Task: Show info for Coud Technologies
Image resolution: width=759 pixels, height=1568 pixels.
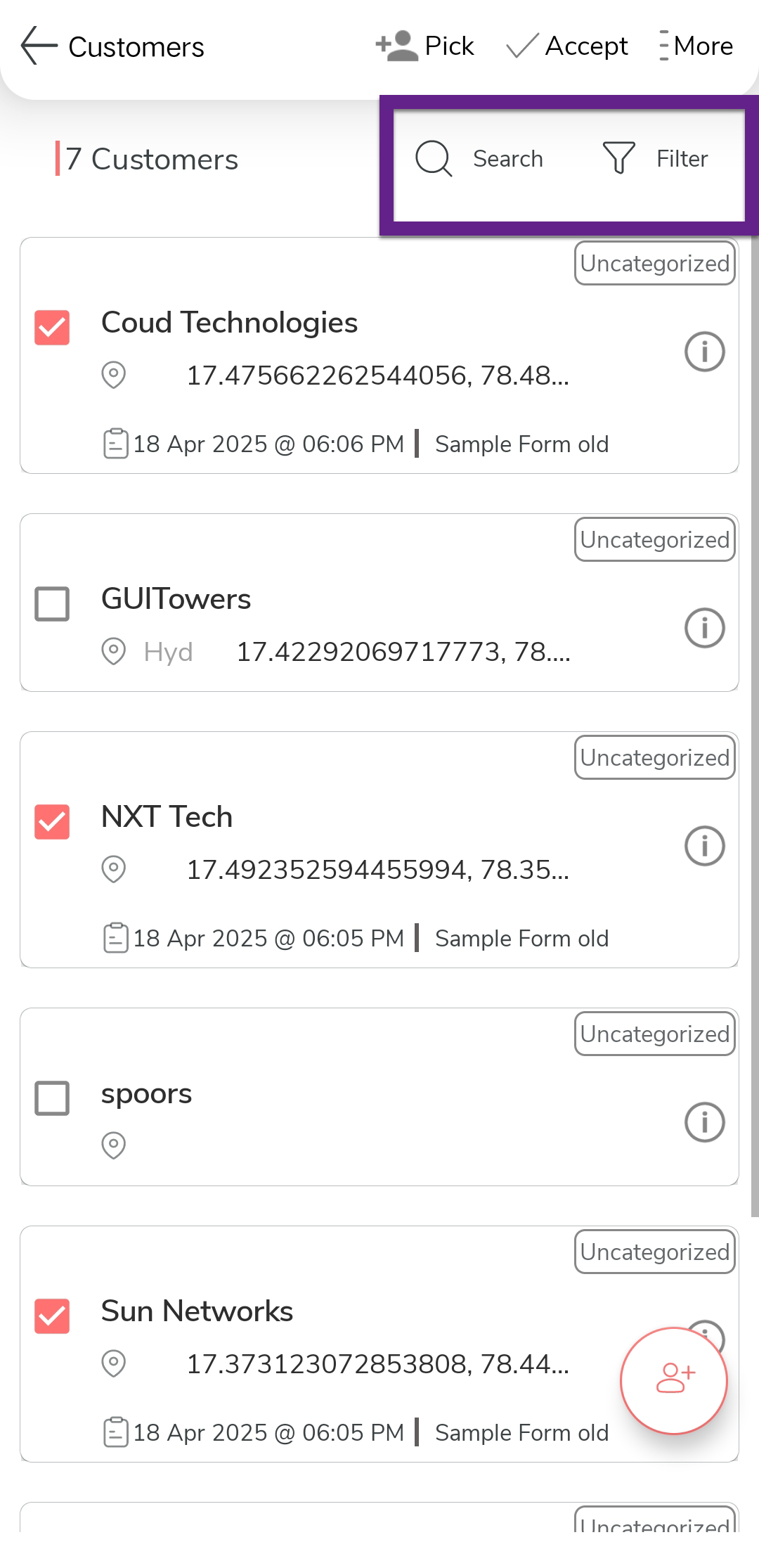Action: point(704,352)
